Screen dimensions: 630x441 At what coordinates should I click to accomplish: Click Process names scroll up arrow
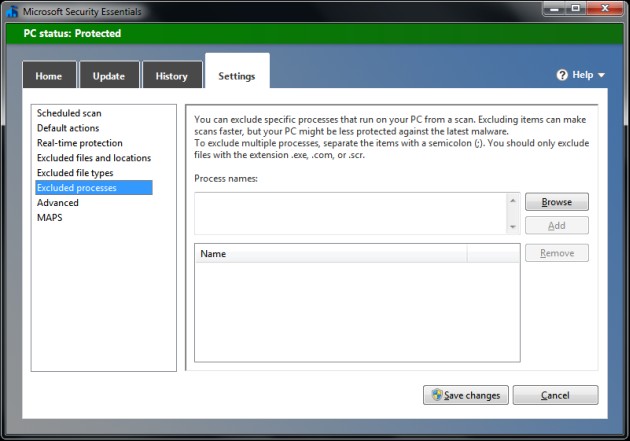pyautogui.click(x=513, y=200)
